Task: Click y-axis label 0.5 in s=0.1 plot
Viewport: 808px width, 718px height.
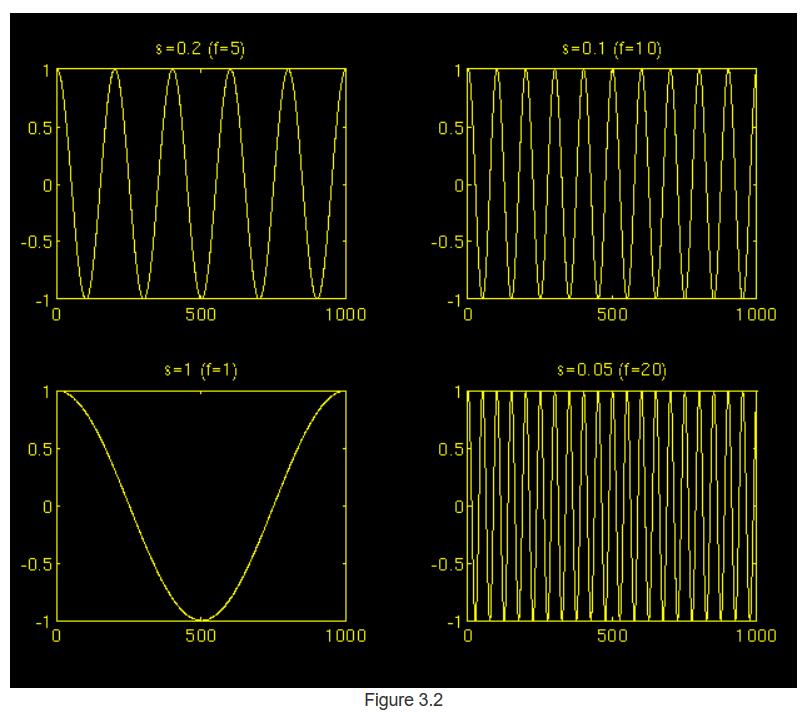Action: [x=451, y=128]
